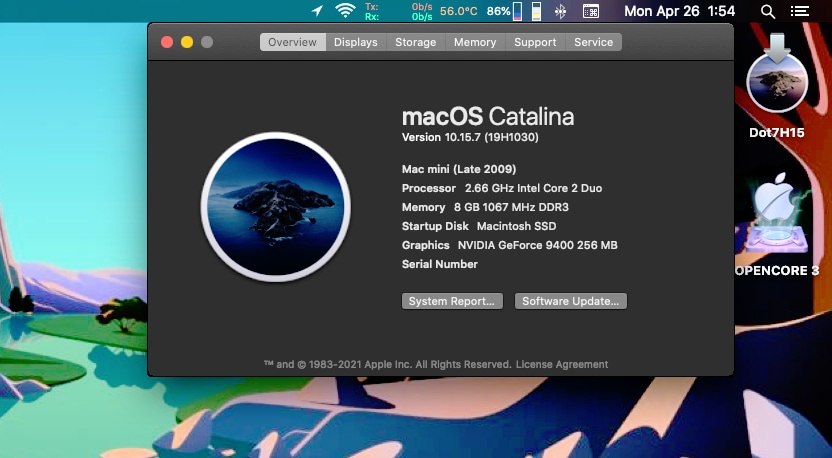832x458 pixels.
Task: Open the keyboard input viewer menu icon
Action: point(591,11)
